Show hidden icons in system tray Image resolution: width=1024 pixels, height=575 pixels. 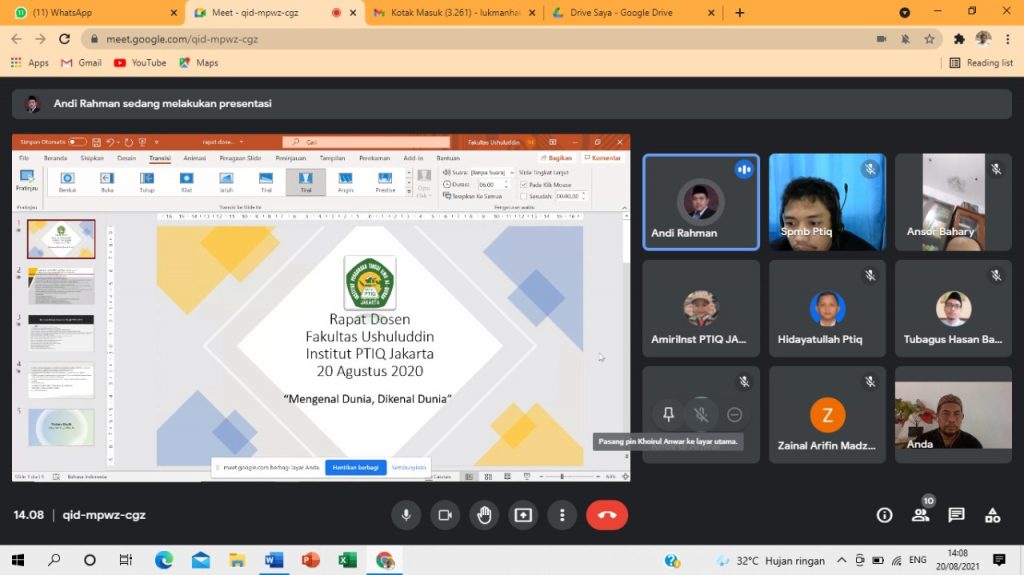pyautogui.click(x=842, y=561)
